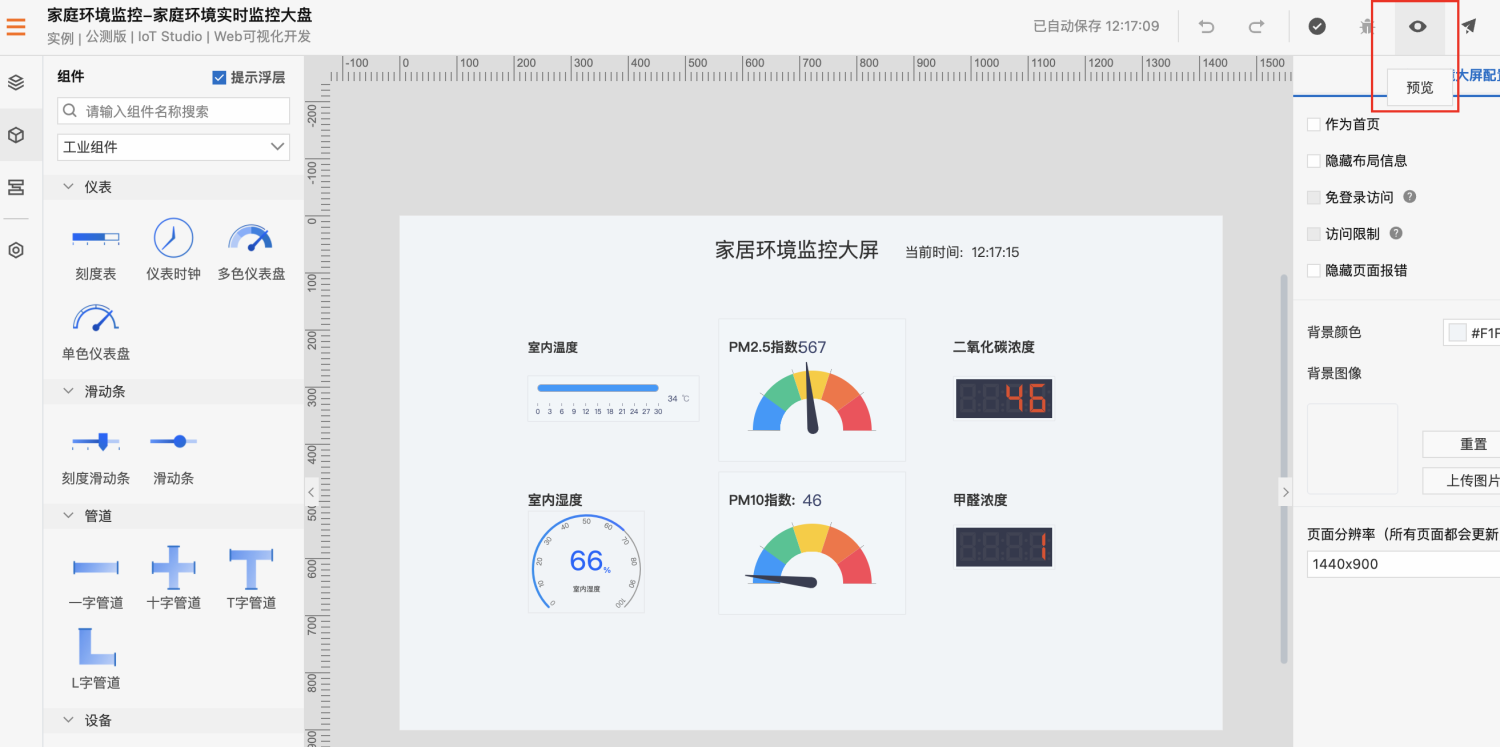Viewport: 1500px width, 747px height.
Task: Open the 背景颜色 color swatch
Action: coord(1457,332)
